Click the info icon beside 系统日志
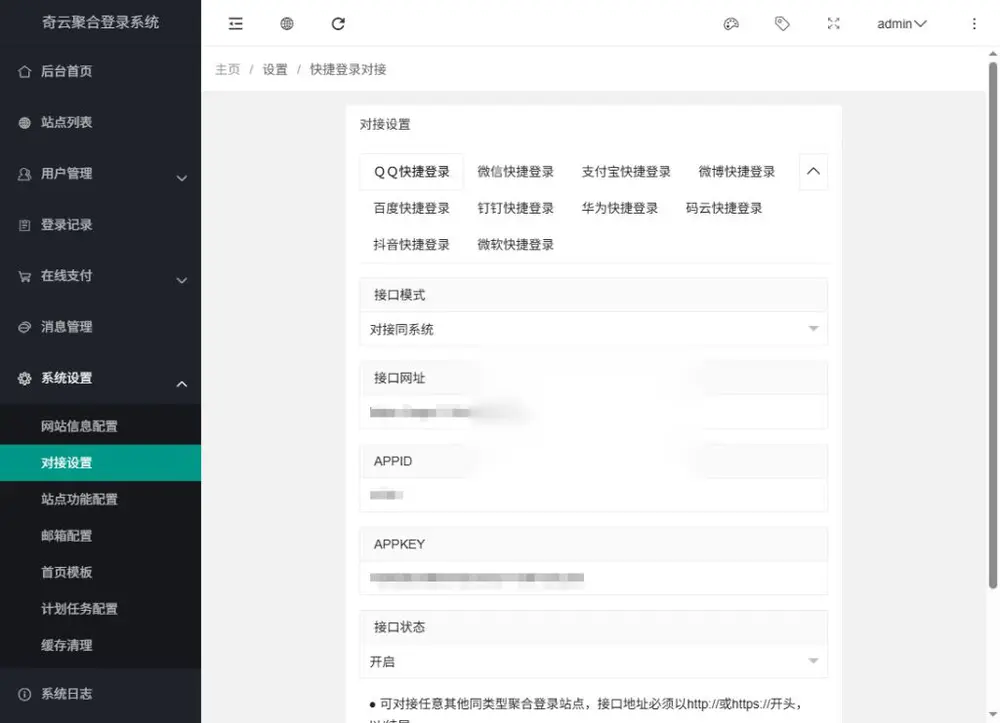 click(x=24, y=694)
